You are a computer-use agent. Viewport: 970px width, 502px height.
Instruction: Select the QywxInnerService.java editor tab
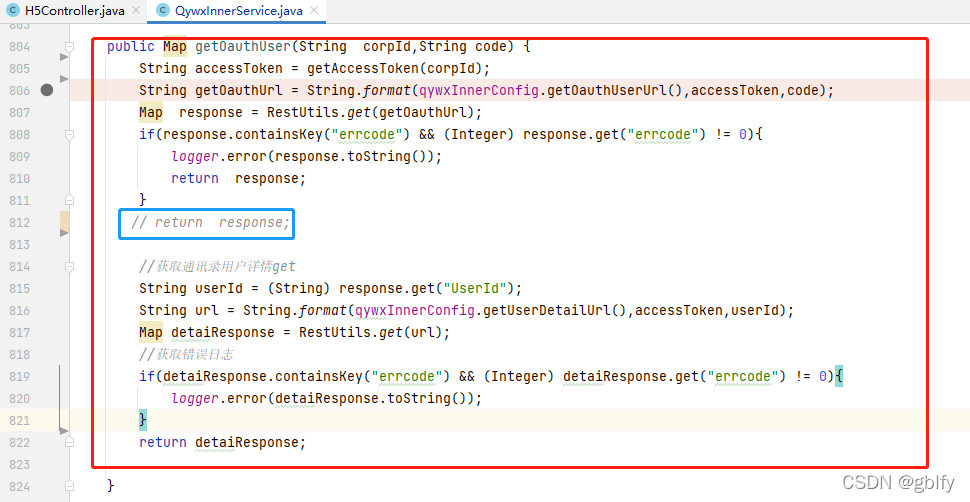coord(239,11)
